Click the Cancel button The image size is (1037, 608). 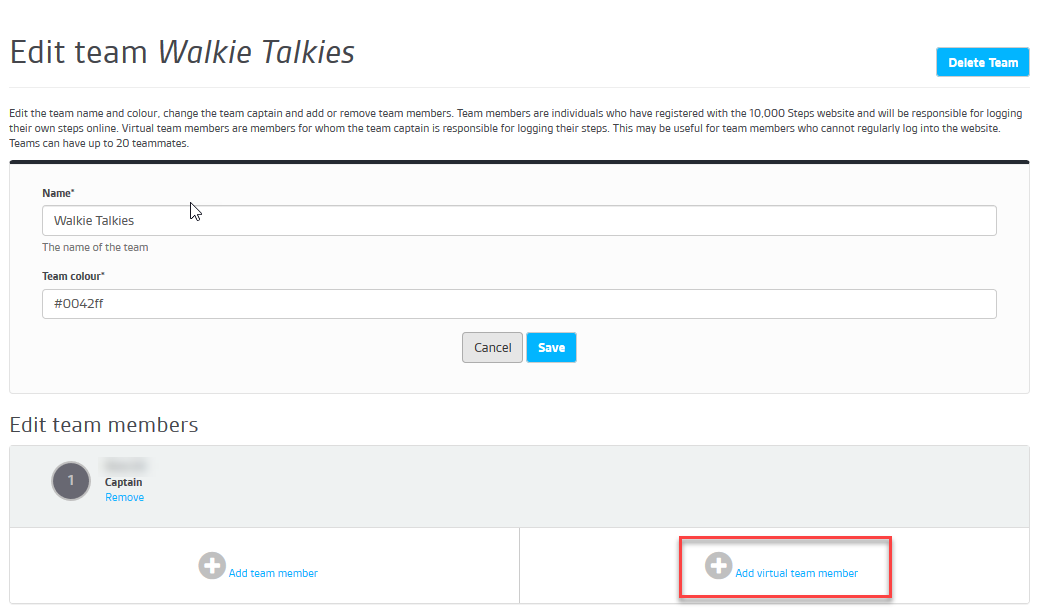pyautogui.click(x=492, y=348)
